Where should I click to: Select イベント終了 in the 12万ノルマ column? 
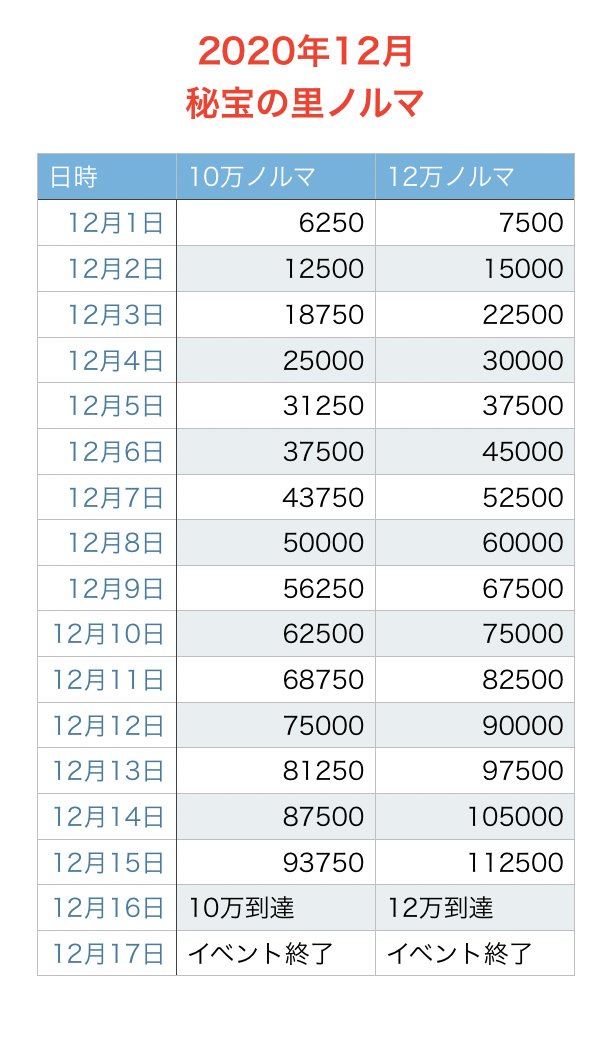tap(460, 953)
